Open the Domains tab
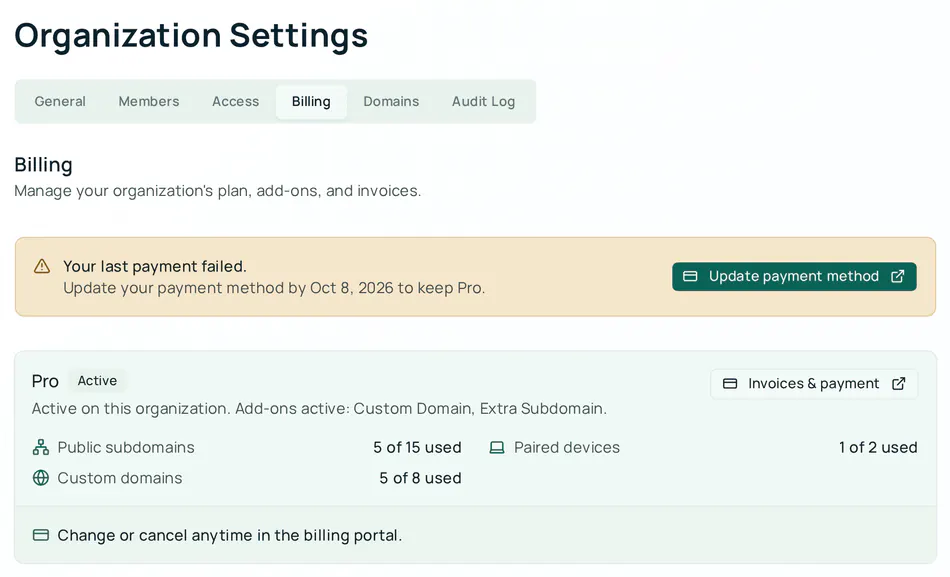The image size is (950, 577). [x=391, y=101]
